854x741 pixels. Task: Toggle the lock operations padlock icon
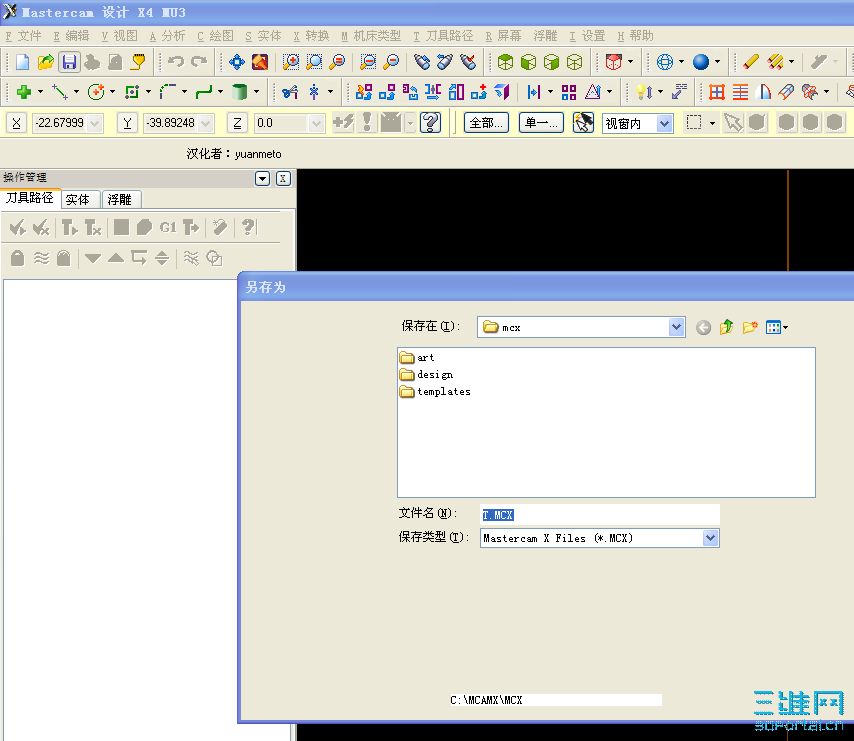17,258
